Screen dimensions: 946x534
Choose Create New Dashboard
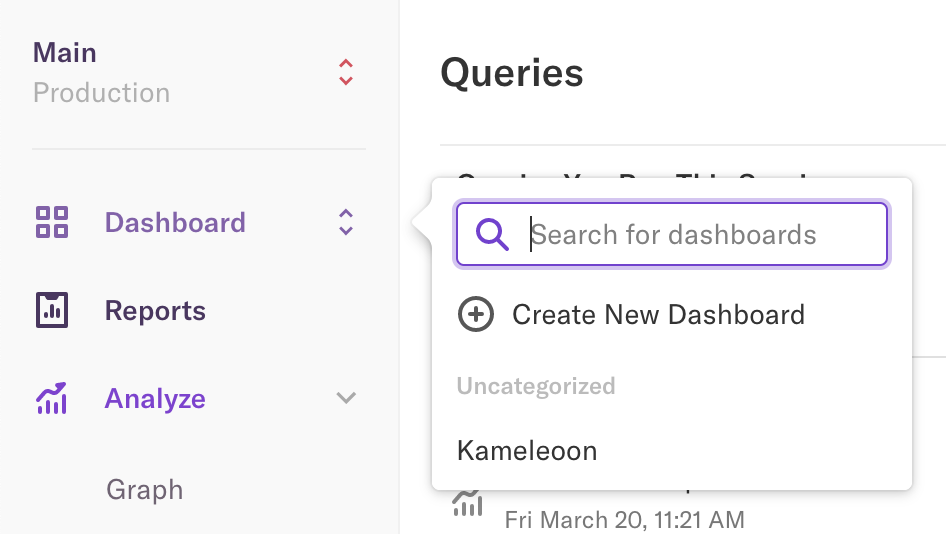[658, 315]
